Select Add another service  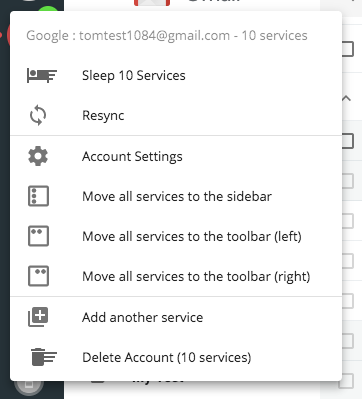pyautogui.click(x=176, y=317)
